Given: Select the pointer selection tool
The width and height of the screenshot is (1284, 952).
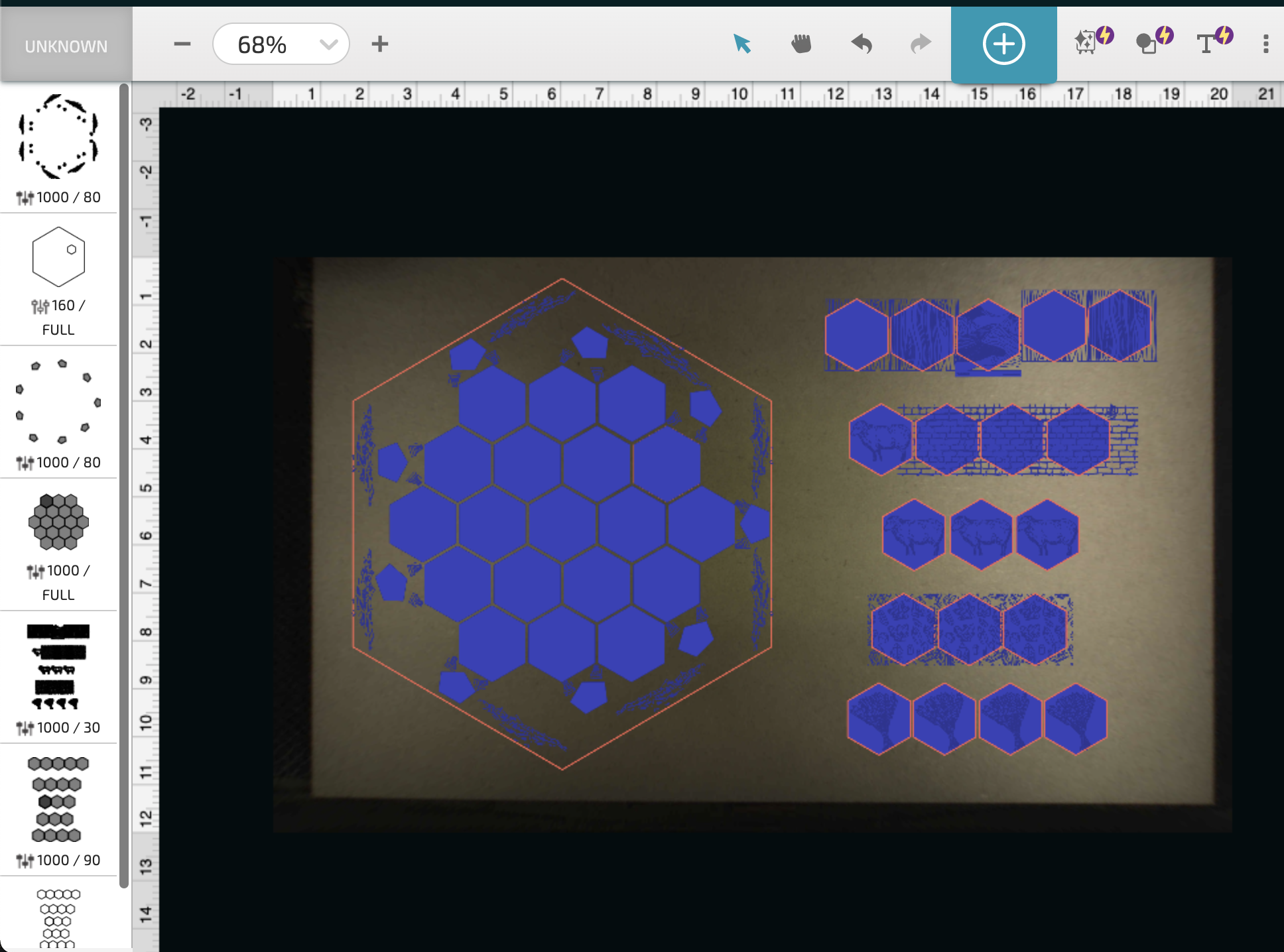Looking at the screenshot, I should click(x=743, y=44).
